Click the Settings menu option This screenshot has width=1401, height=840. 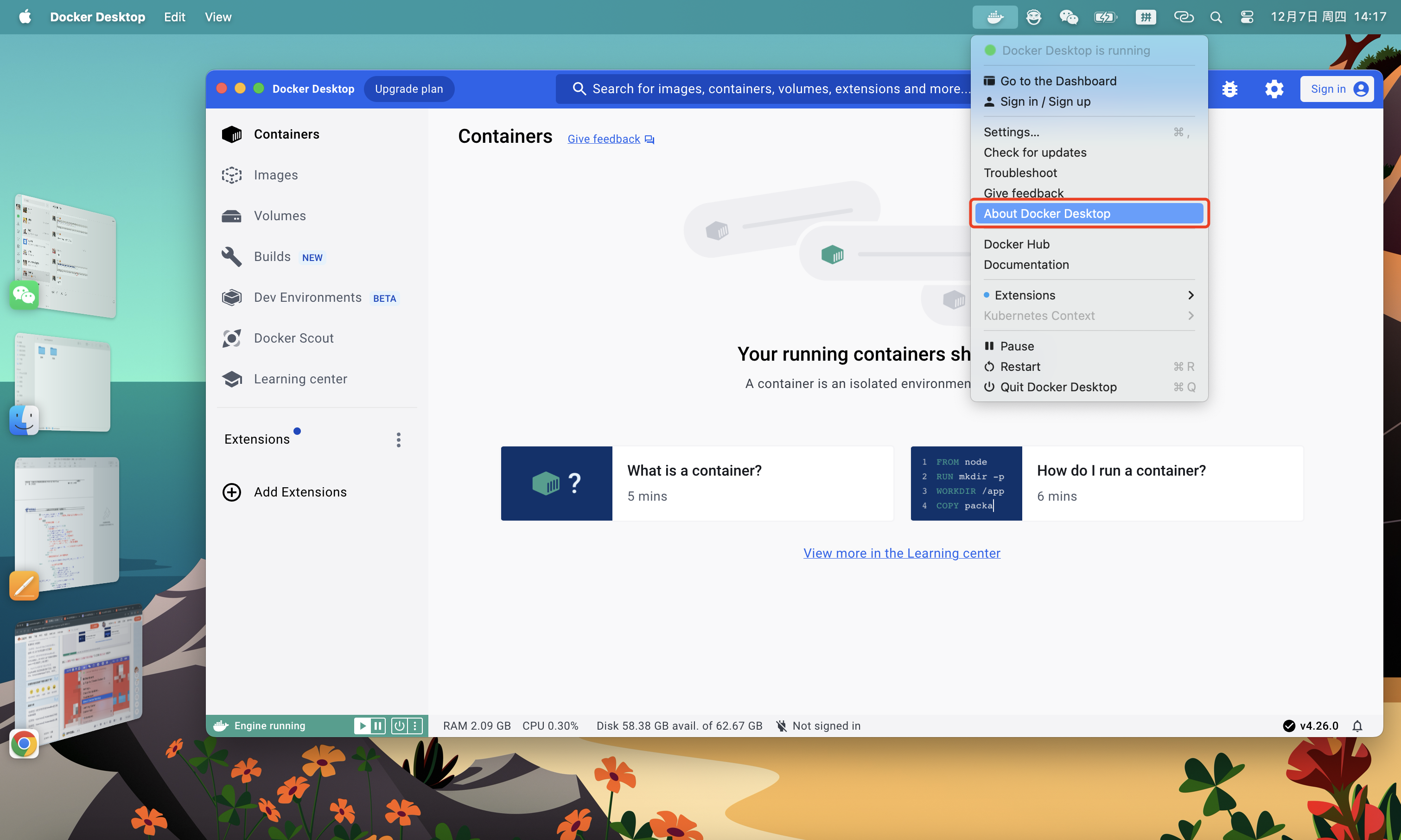click(x=1011, y=131)
